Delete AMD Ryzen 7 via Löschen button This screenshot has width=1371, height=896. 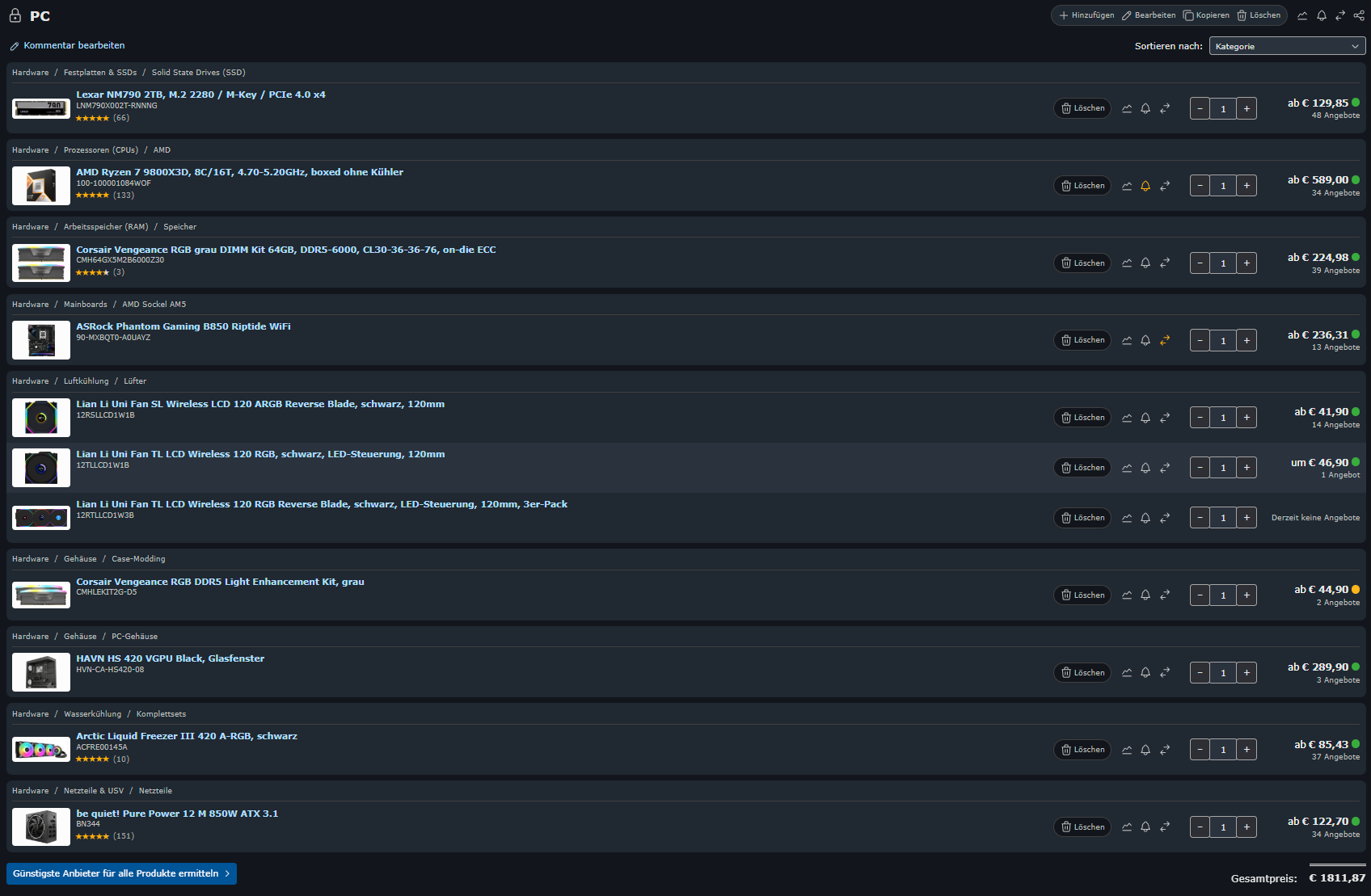[1082, 186]
